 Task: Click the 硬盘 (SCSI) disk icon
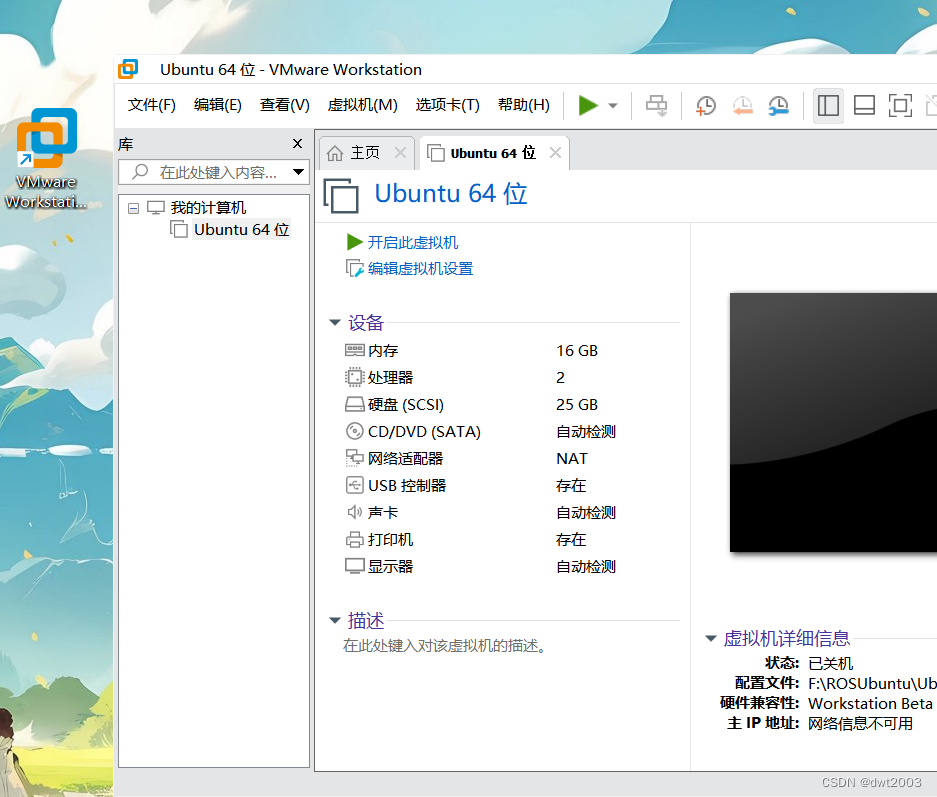click(354, 404)
